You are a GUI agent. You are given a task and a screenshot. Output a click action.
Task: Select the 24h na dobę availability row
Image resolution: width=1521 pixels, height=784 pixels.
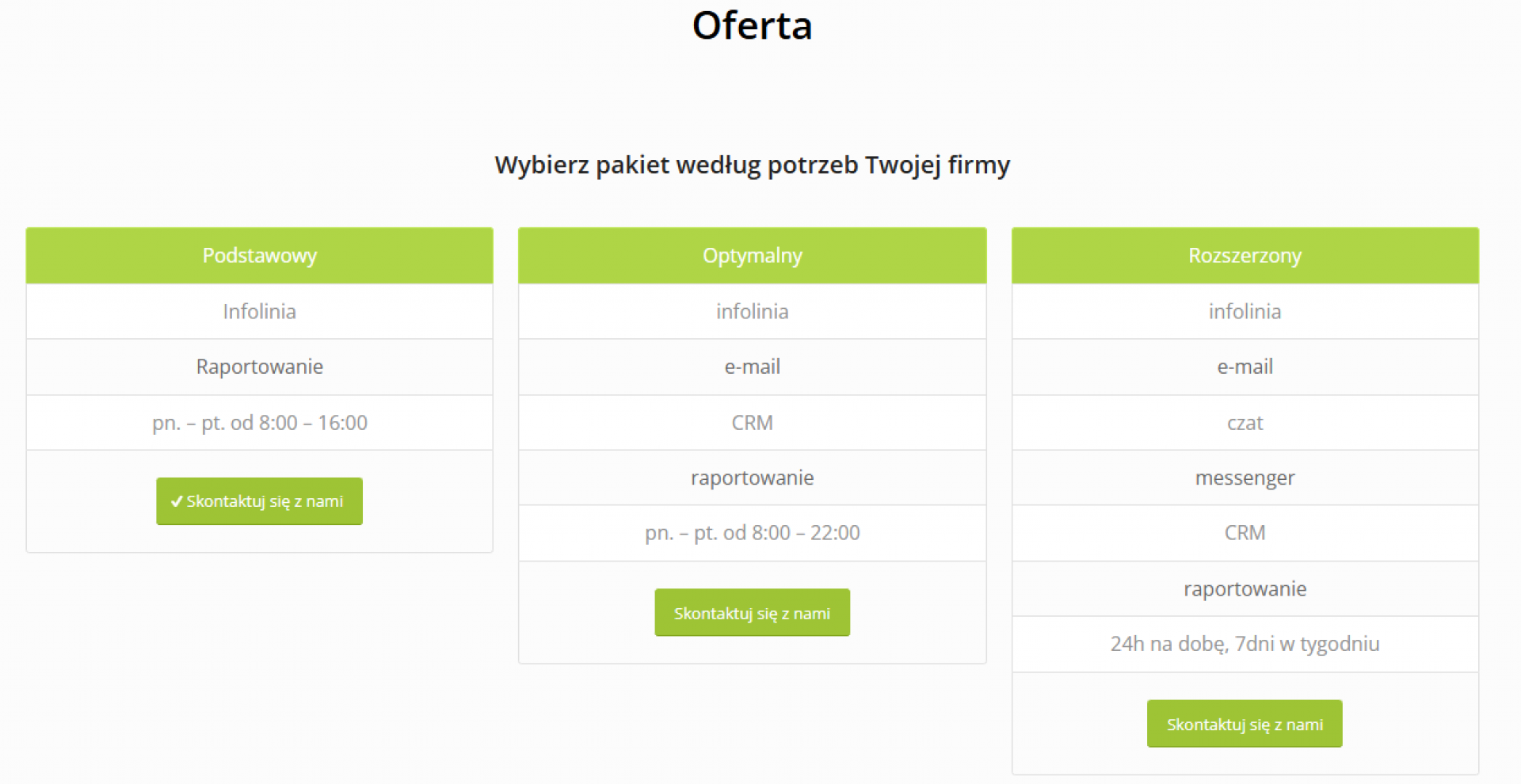(x=1245, y=644)
